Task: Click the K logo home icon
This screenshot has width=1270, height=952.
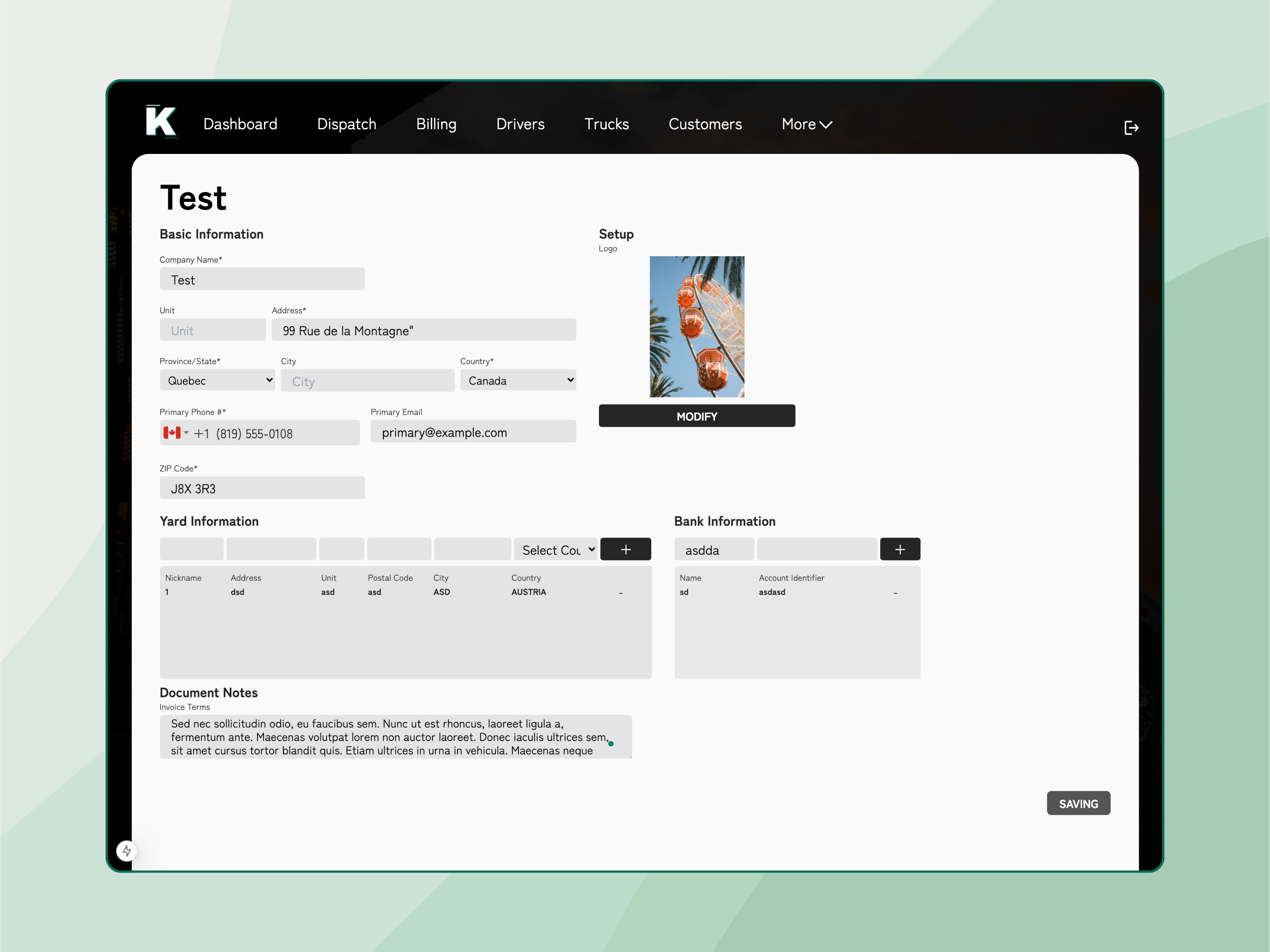Action: click(161, 122)
